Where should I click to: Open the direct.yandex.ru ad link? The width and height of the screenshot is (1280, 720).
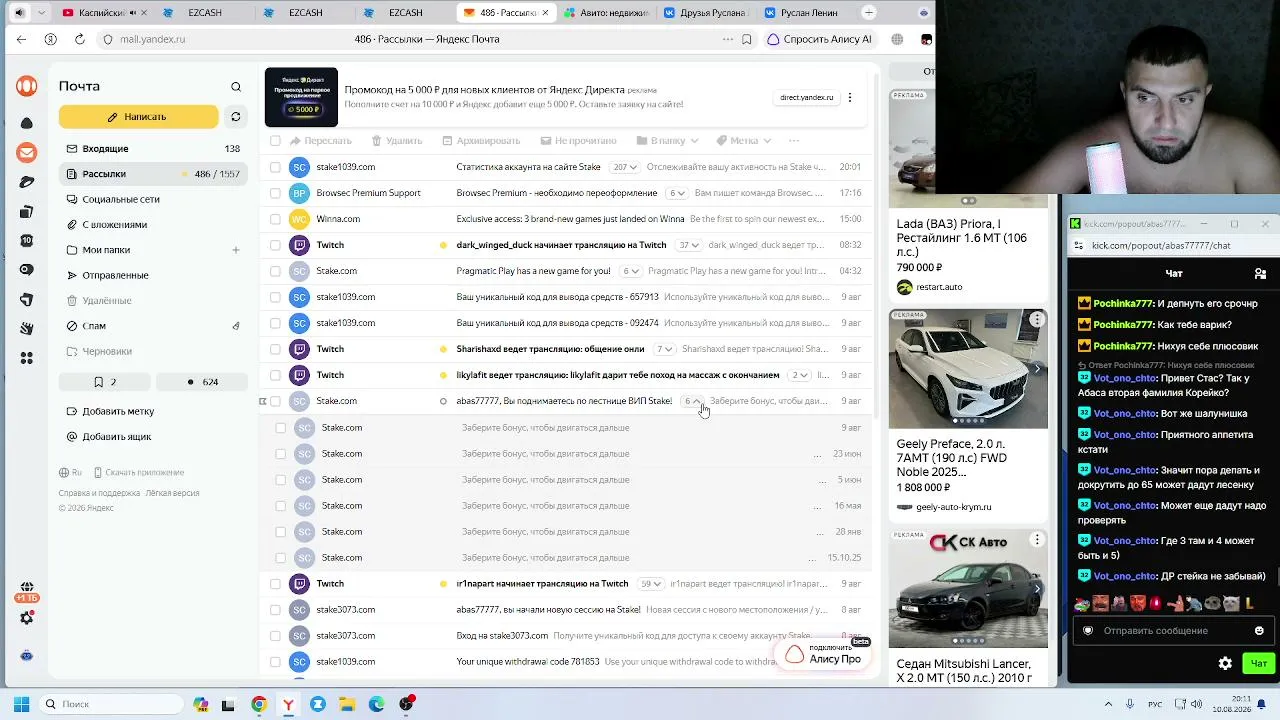pyautogui.click(x=806, y=98)
